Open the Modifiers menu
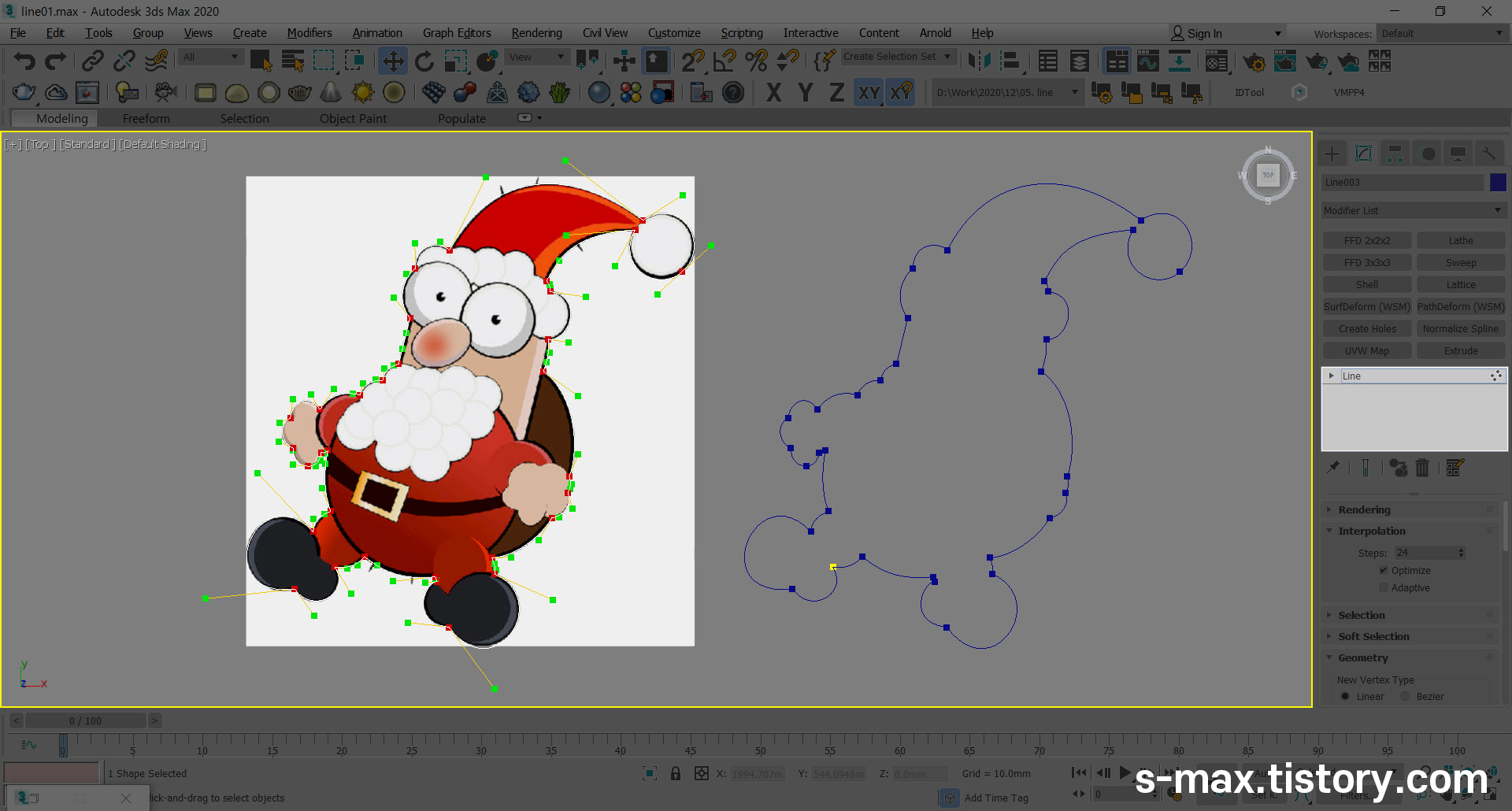Screen dimensions: 1512x811 (x=309, y=33)
